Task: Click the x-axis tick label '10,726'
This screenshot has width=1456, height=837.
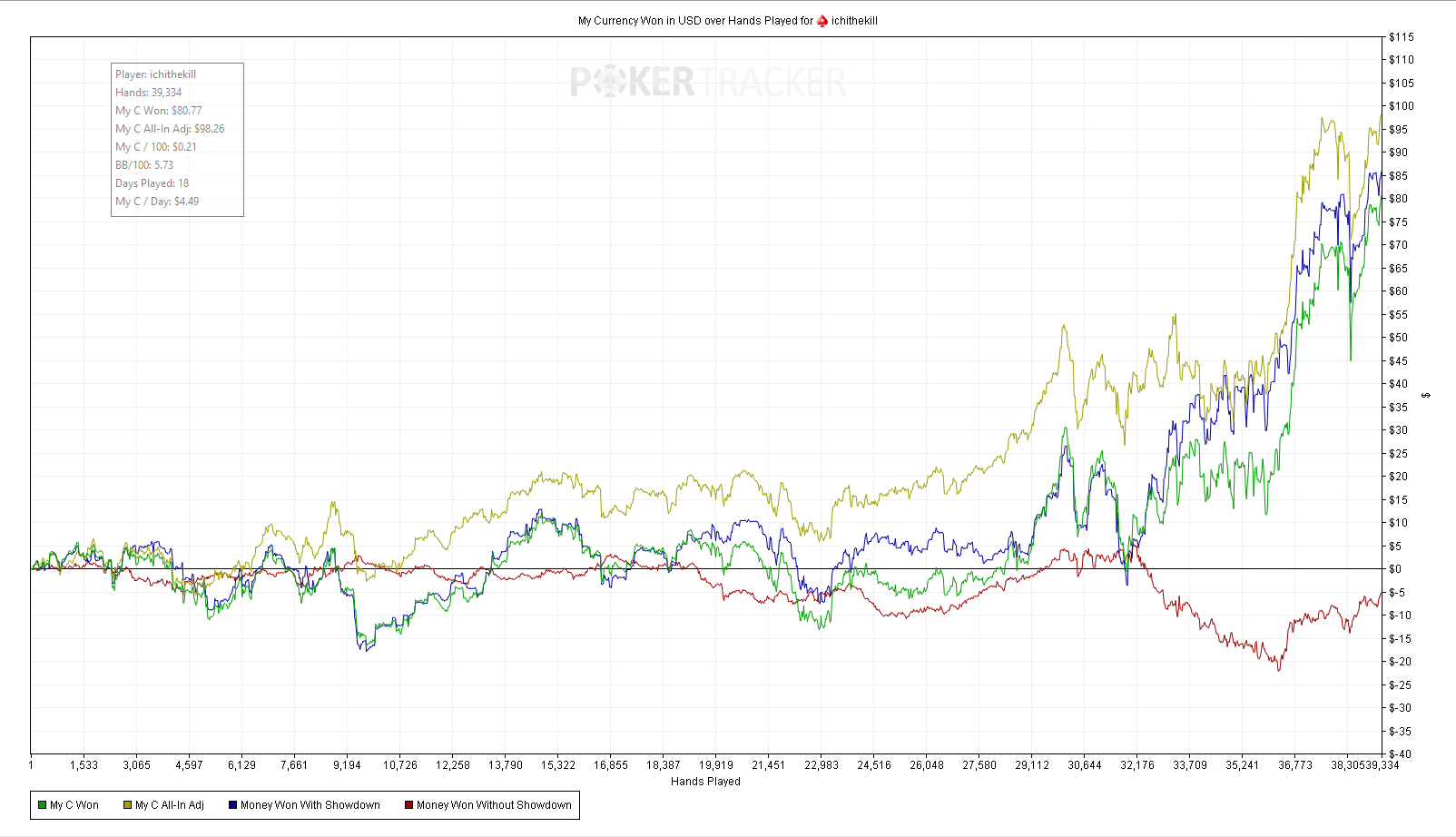Action: click(x=399, y=765)
